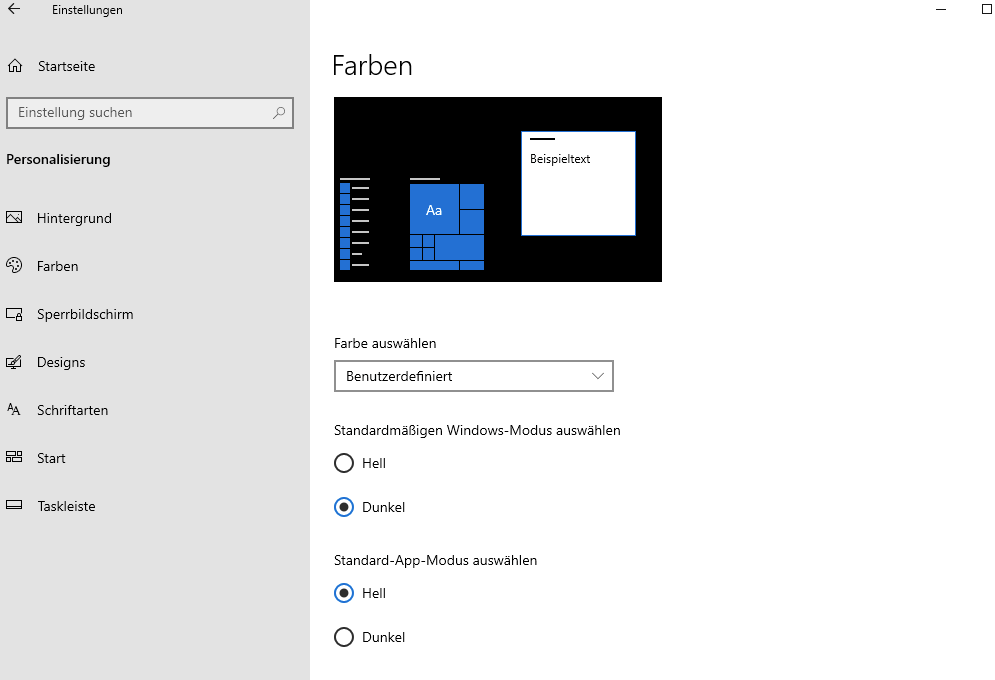Focus the Einstellung suchen search field

150,113
